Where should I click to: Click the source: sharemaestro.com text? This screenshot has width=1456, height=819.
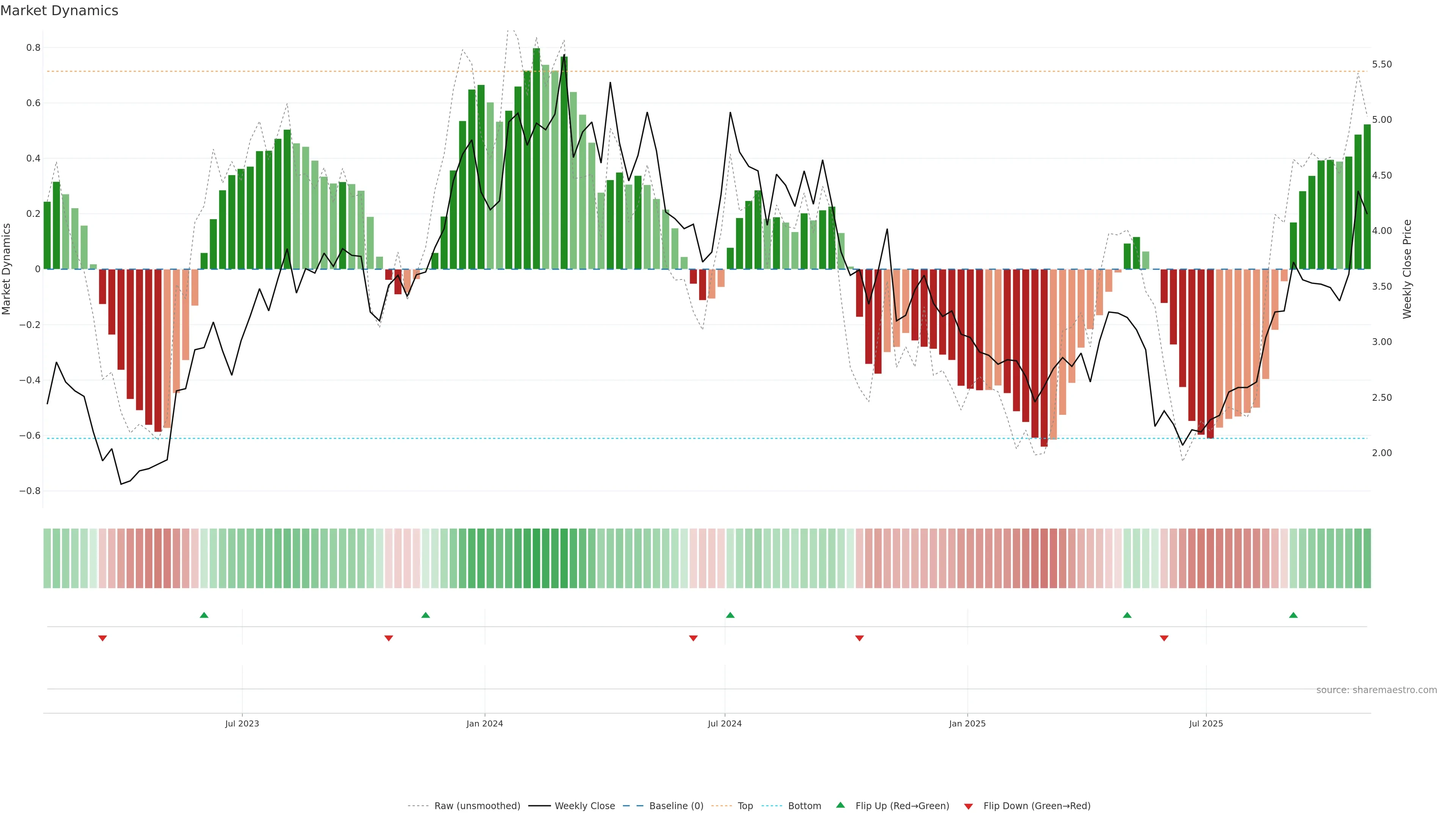(x=1376, y=690)
